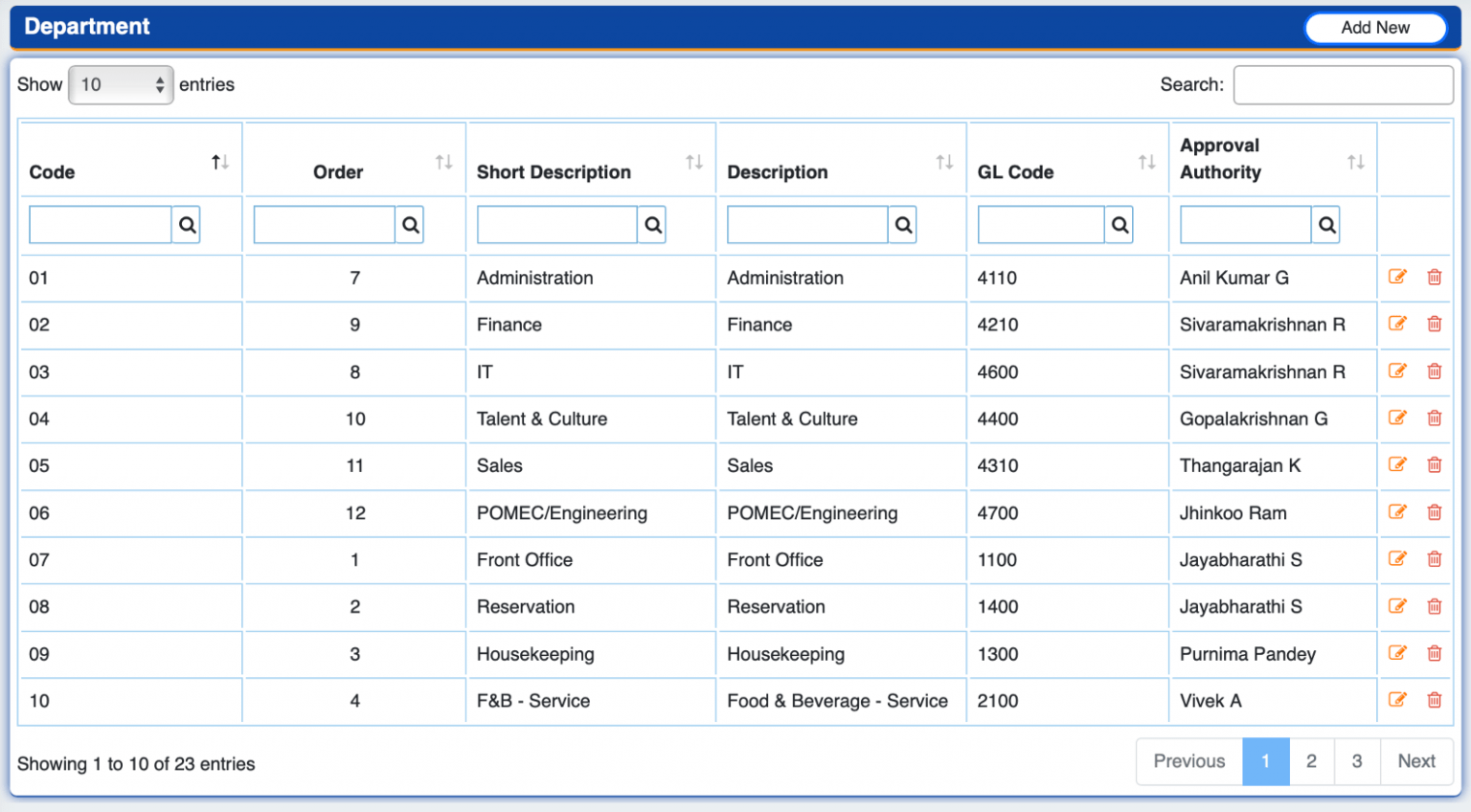This screenshot has width=1471, height=812.
Task: Go to the Next page of departments
Action: coord(1416,761)
